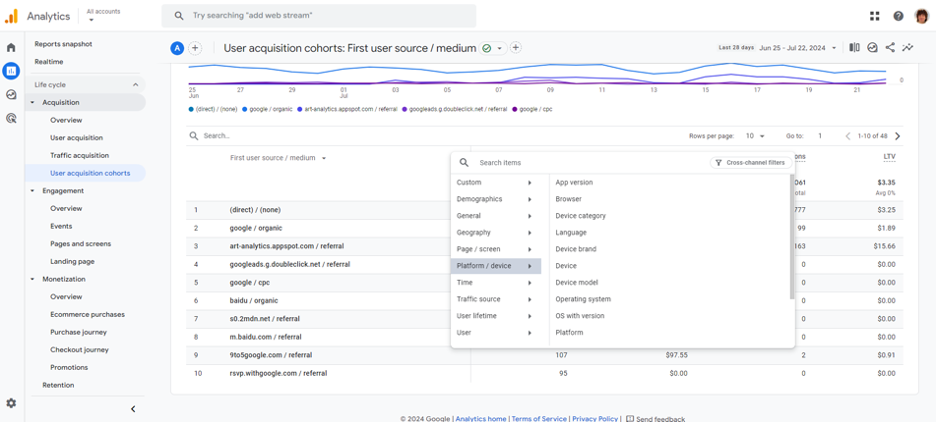Viewport: 936px width, 422px height.
Task: Click Cross-channel filters button
Action: pos(751,163)
